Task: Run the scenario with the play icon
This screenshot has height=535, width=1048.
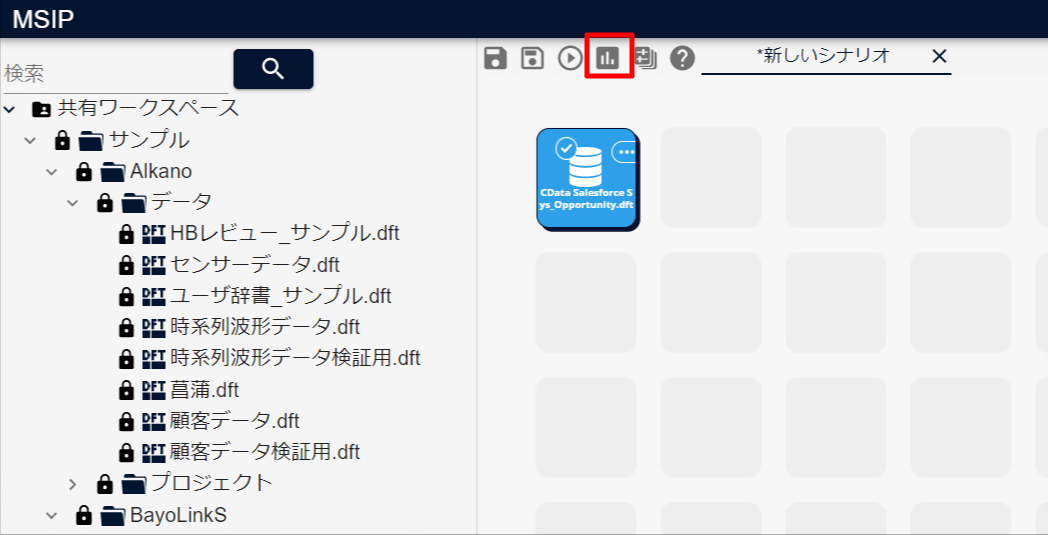Action: click(x=570, y=58)
